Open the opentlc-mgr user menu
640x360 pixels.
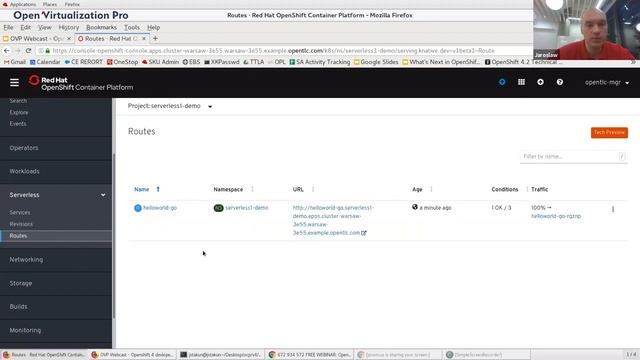pyautogui.click(x=607, y=82)
